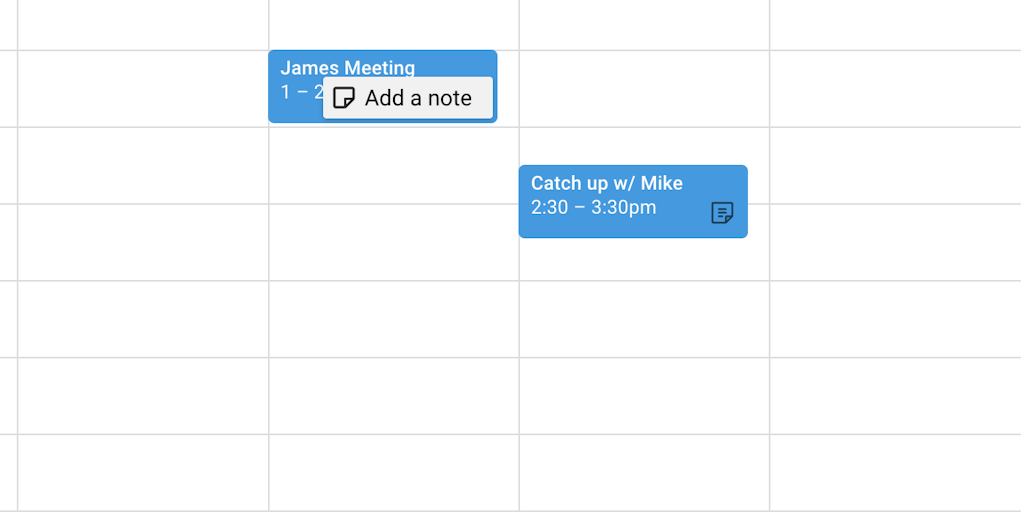Viewport: 1024px width, 512px height.
Task: Select the bottom-most empty cell in the rightmost column
Action: click(895, 472)
